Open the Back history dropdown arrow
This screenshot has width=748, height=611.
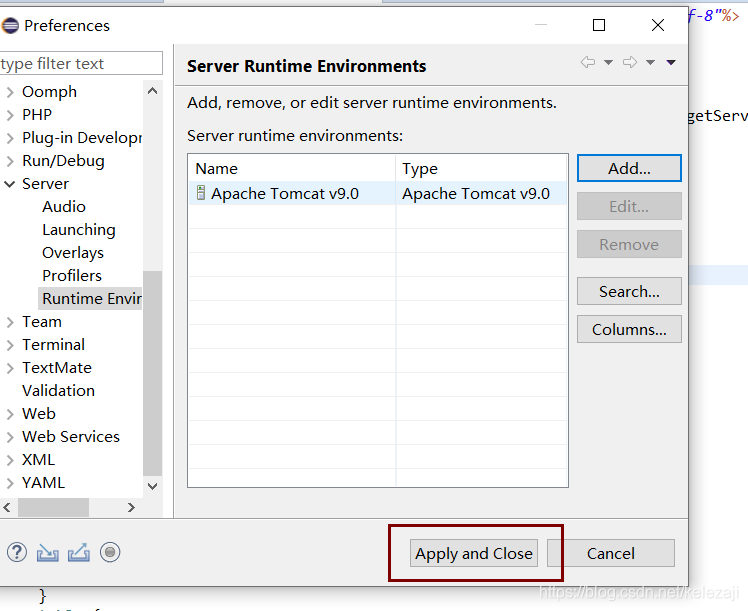pyautogui.click(x=608, y=62)
